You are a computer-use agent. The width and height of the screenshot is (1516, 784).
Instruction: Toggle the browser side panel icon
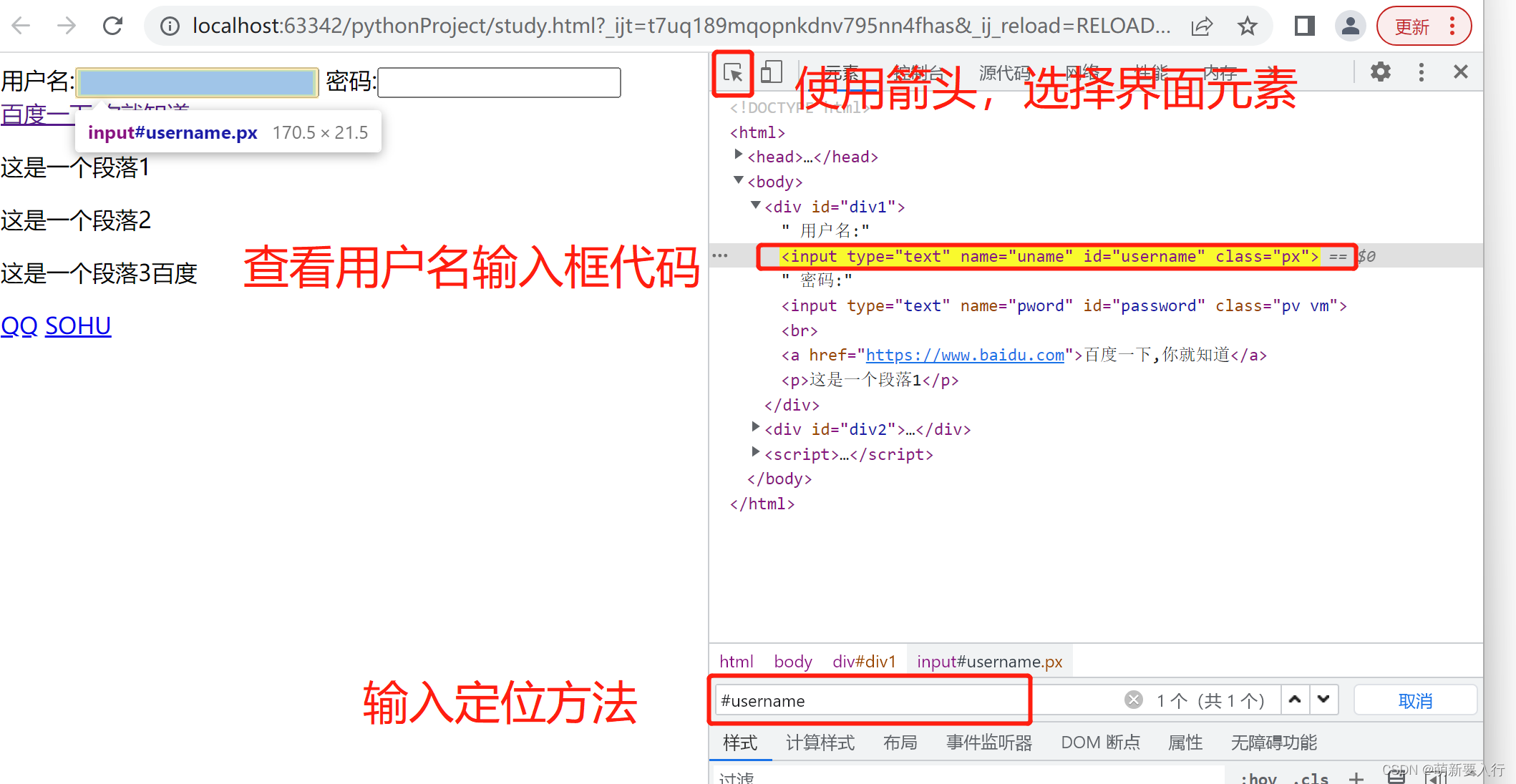point(1304,26)
